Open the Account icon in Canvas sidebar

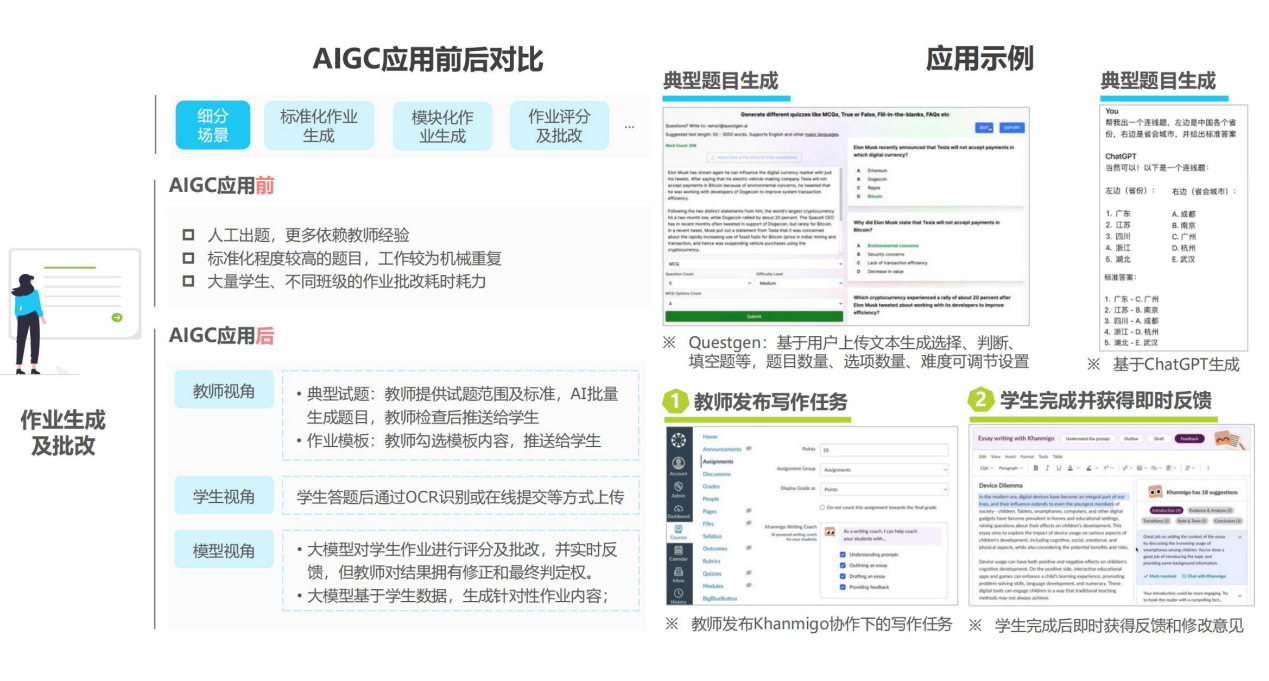[x=679, y=464]
